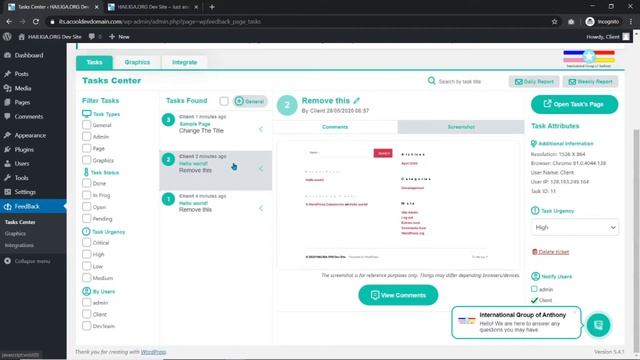Image resolution: width=640 pixels, height=360 pixels.
Task: Collapse the admin menu
Action: (28, 261)
